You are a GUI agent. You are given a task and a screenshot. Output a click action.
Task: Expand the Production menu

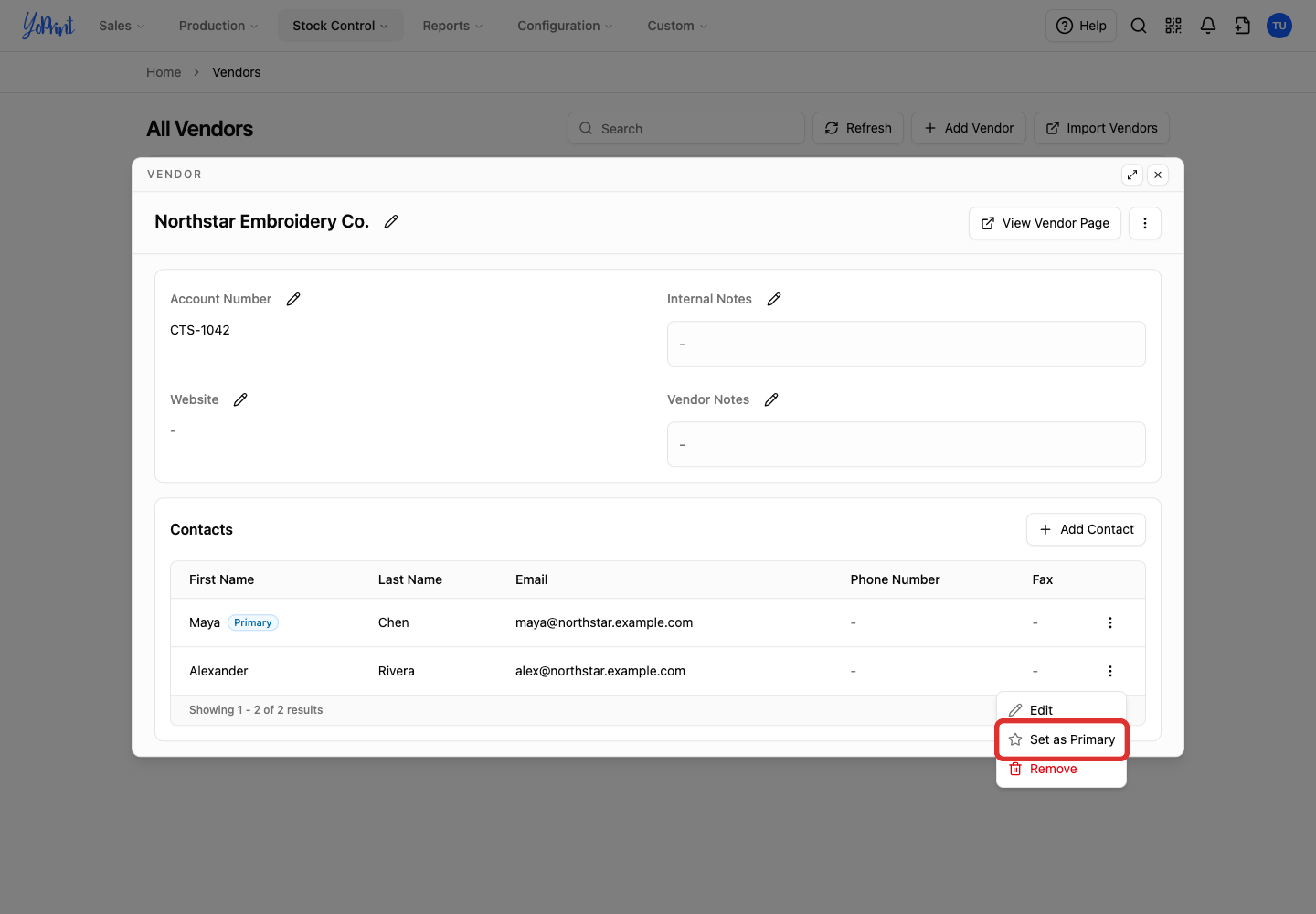click(x=218, y=26)
